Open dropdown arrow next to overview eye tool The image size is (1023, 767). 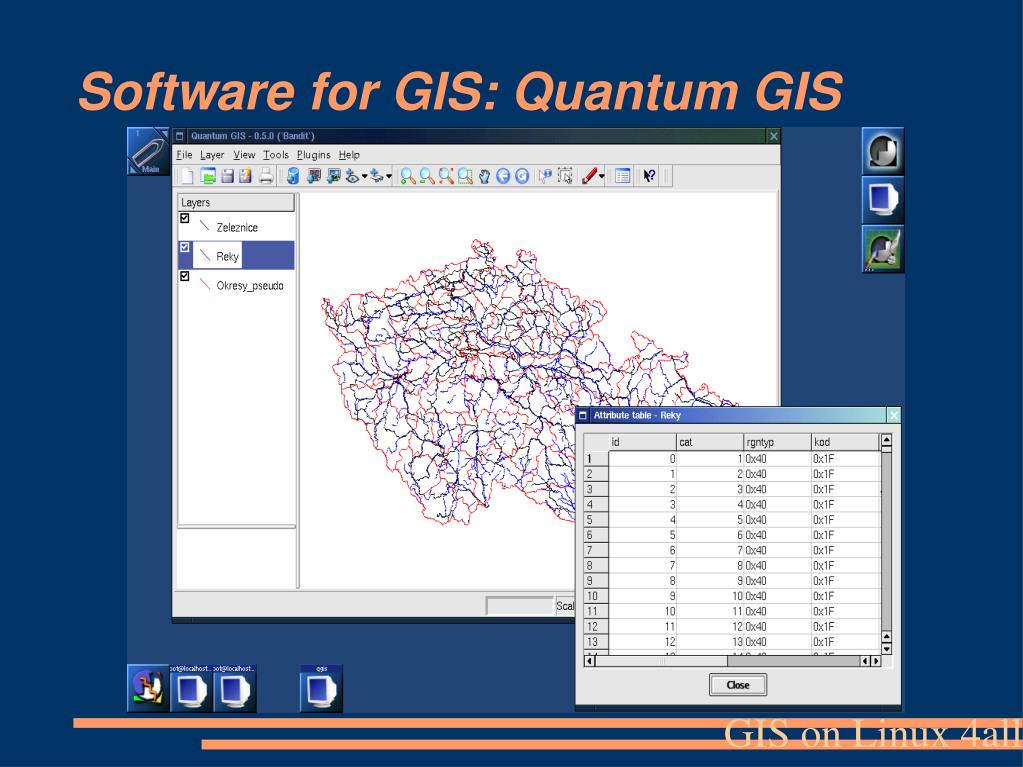point(364,176)
